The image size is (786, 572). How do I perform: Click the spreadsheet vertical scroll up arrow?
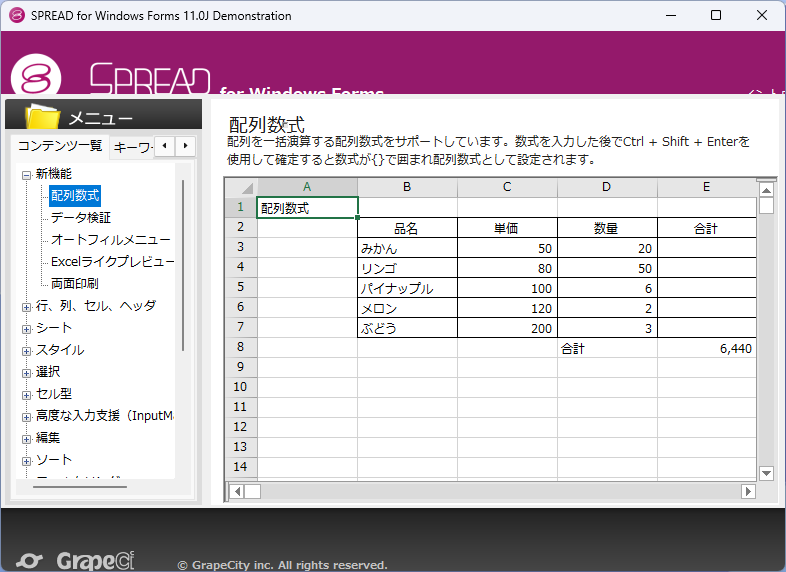(766, 190)
